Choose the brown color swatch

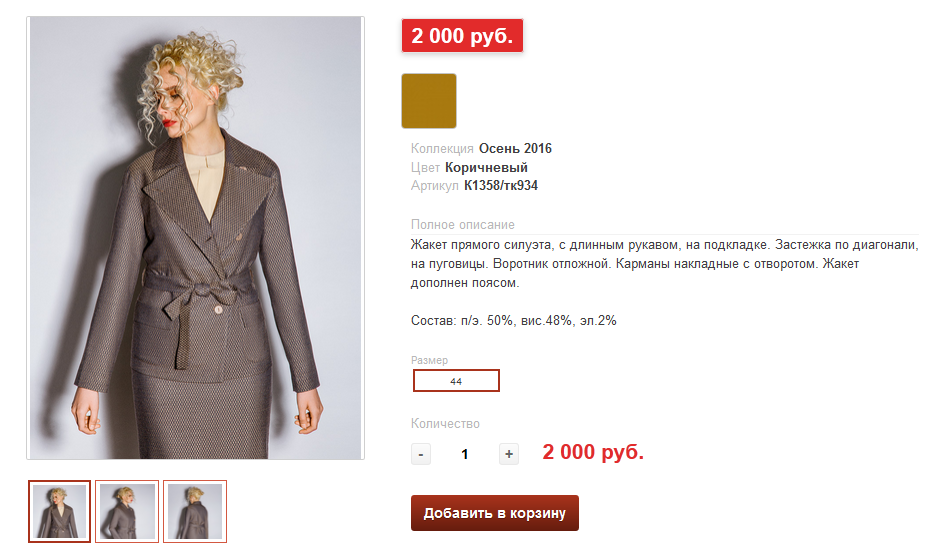[x=429, y=101]
